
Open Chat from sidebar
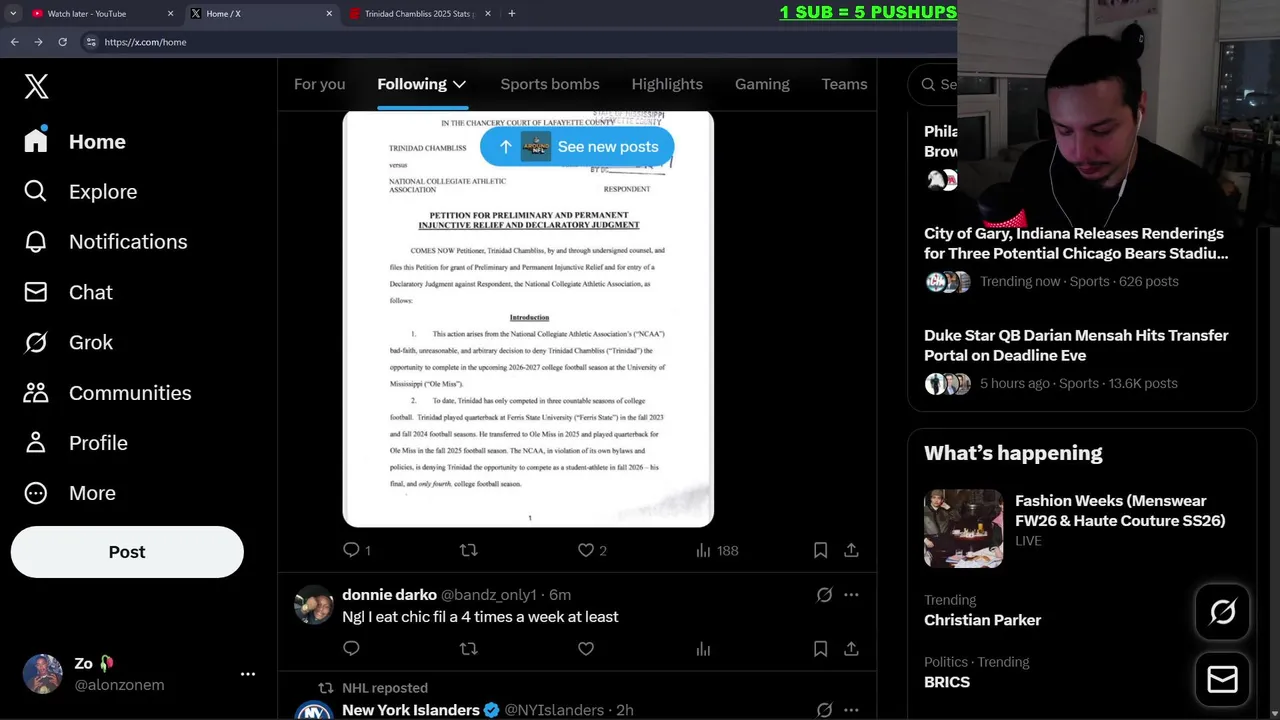(69, 292)
